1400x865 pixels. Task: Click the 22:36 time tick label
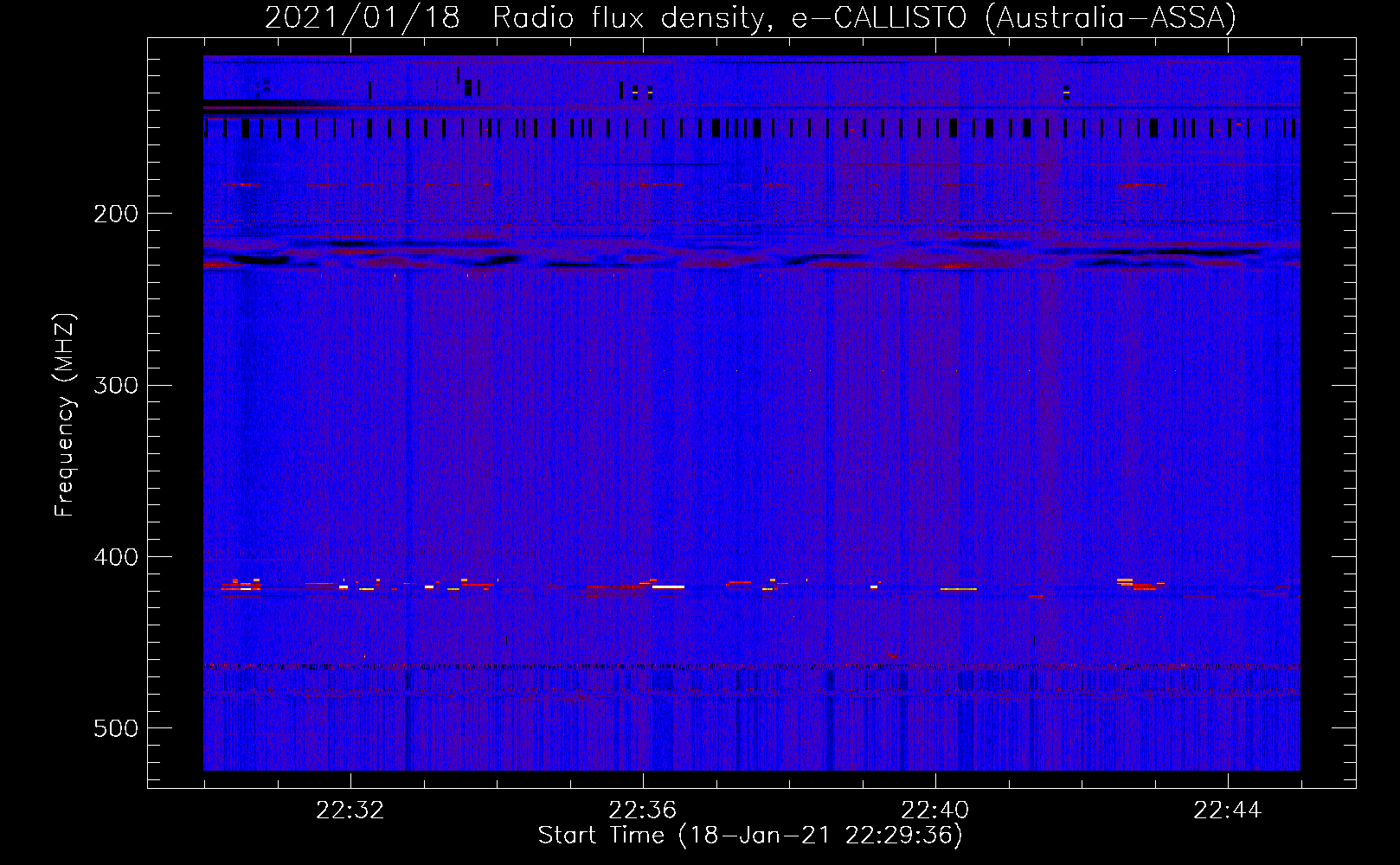pyautogui.click(x=643, y=811)
